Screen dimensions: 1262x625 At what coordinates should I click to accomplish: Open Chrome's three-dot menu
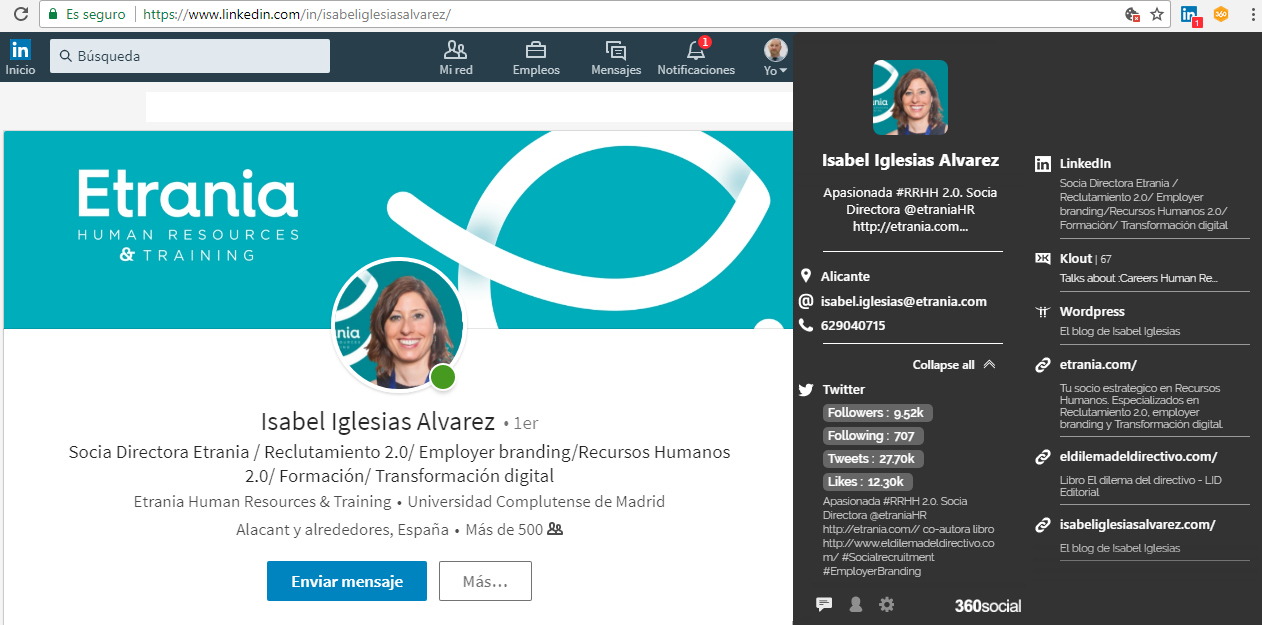tap(1250, 14)
